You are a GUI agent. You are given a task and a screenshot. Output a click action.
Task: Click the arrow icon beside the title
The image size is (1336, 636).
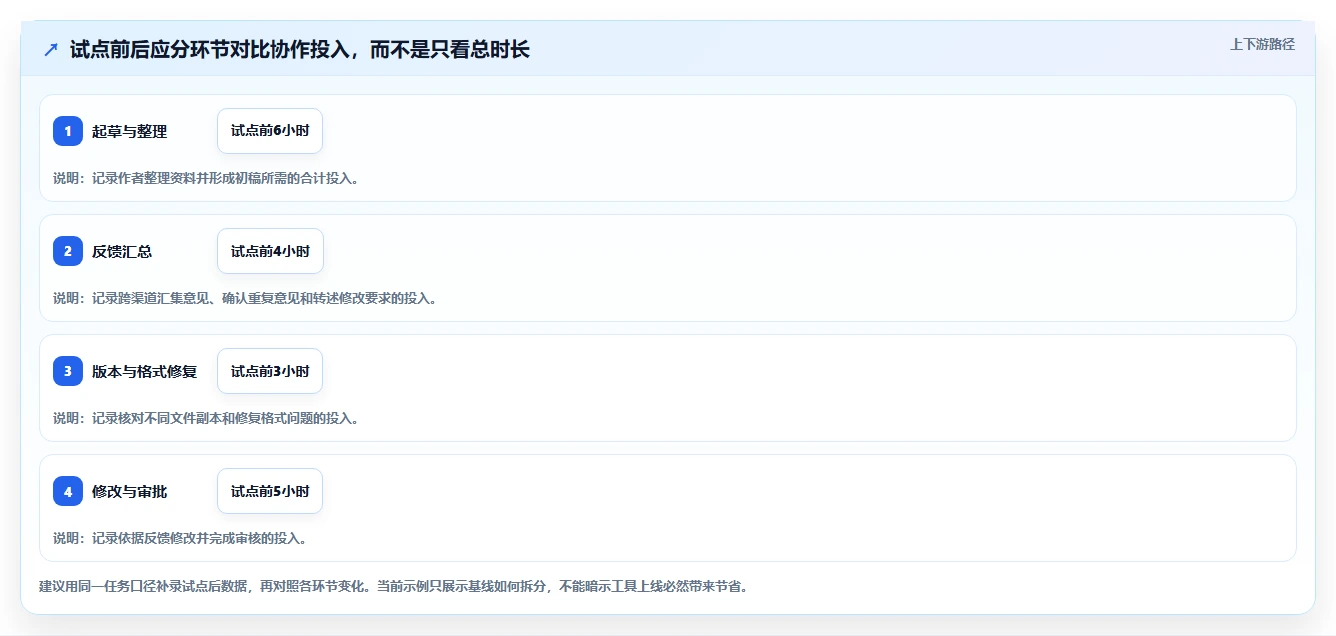(51, 50)
